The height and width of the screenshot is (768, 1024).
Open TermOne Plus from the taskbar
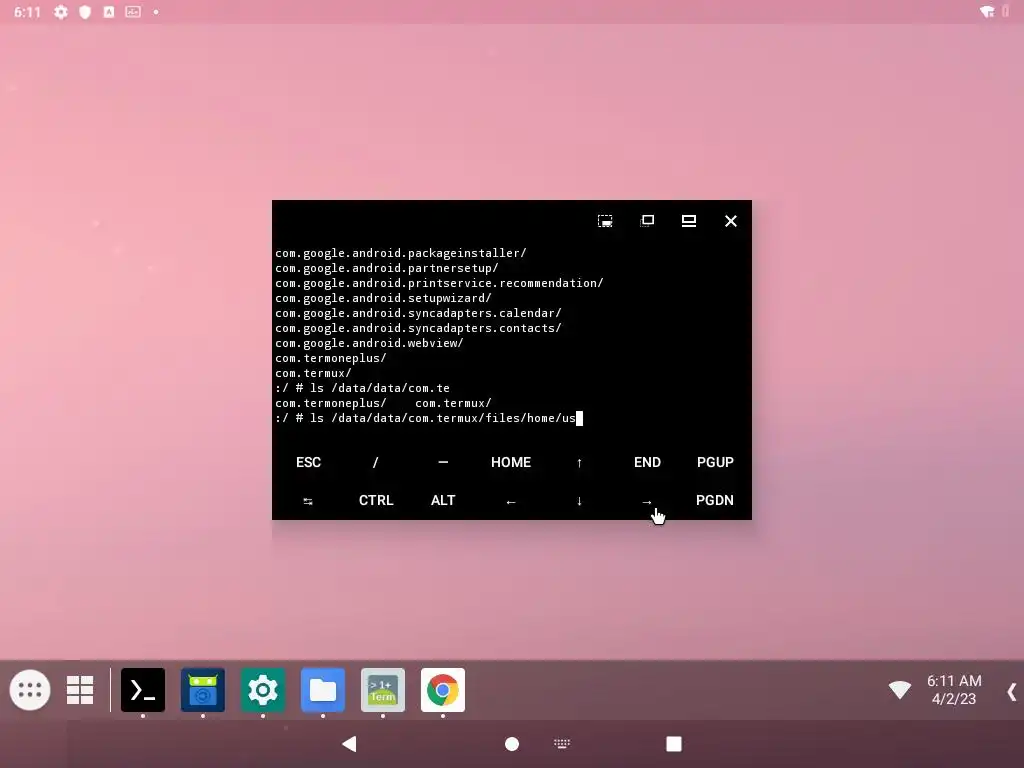(x=383, y=690)
